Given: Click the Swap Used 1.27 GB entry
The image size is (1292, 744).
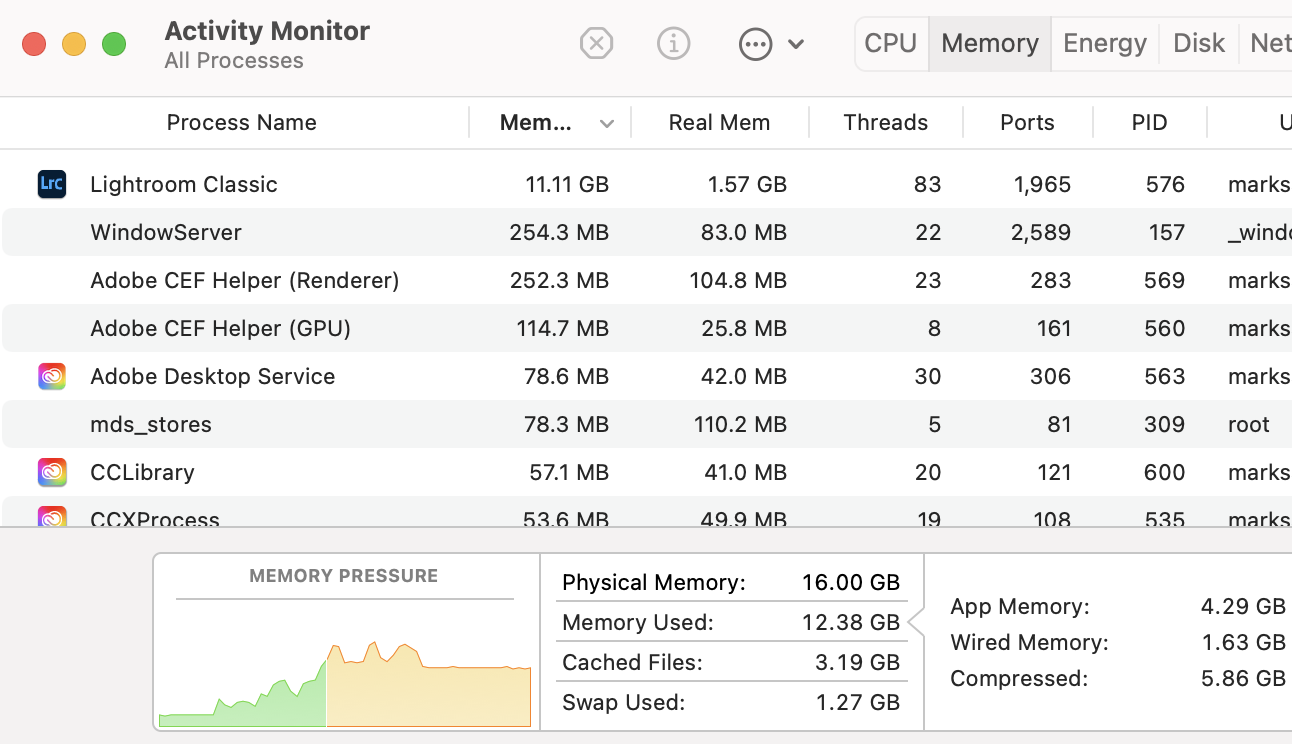Looking at the screenshot, I should 731,702.
